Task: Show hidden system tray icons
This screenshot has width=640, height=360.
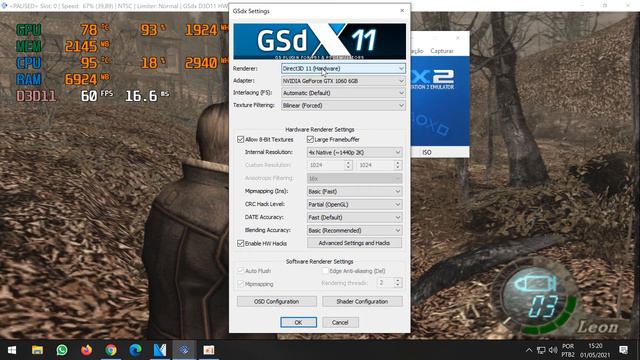Action: click(529, 350)
